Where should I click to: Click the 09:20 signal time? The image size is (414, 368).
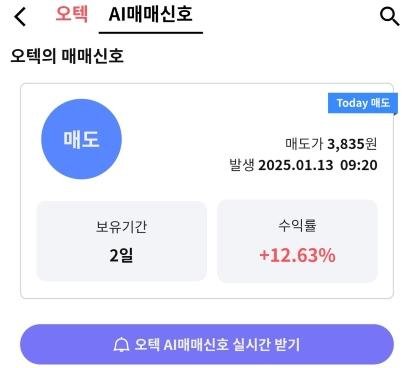coord(359,165)
